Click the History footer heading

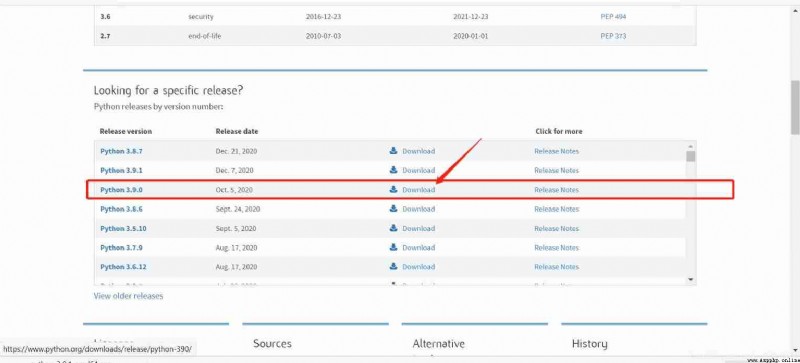coord(589,344)
